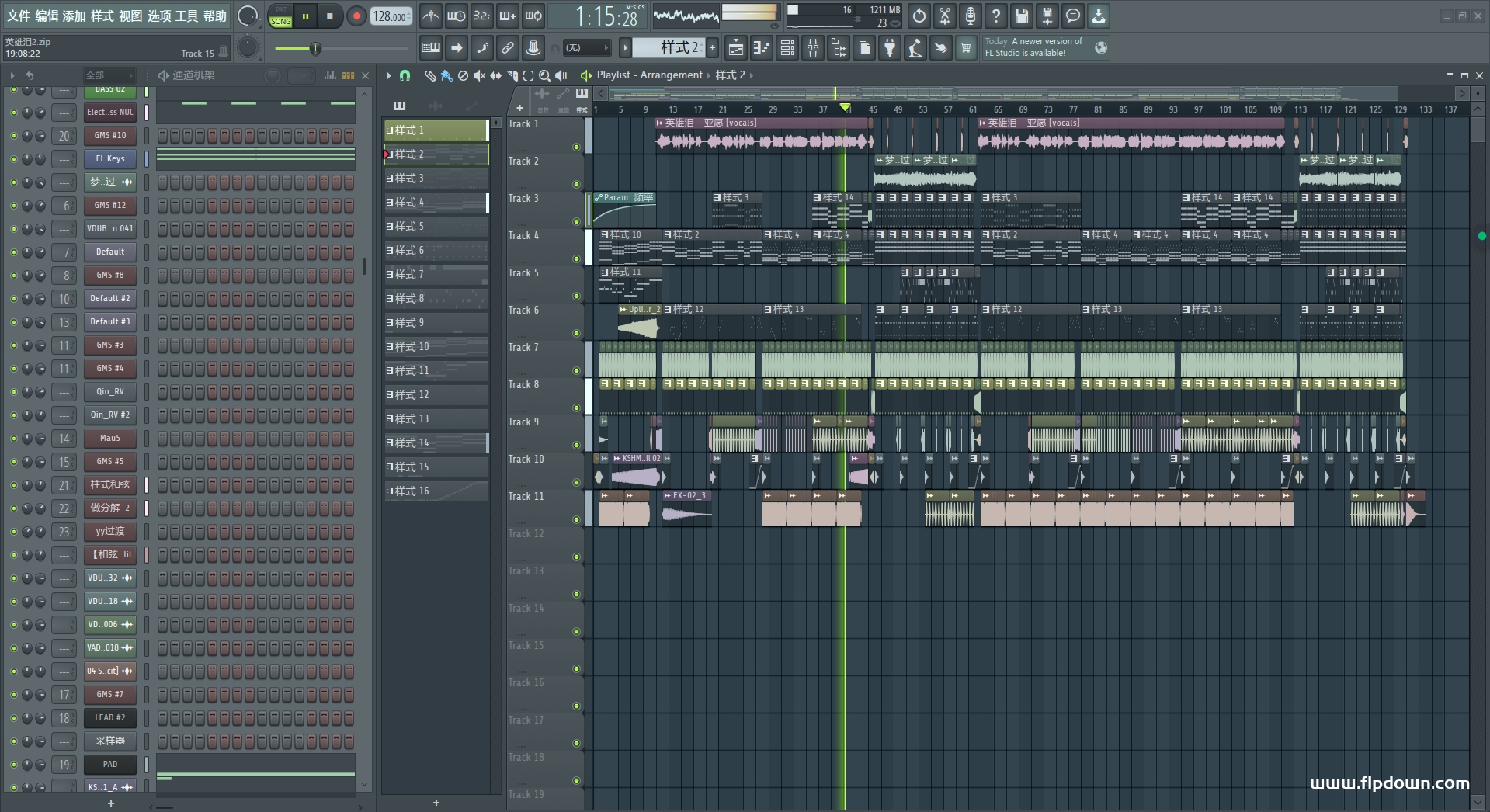Open the Browser view icon

point(839,48)
